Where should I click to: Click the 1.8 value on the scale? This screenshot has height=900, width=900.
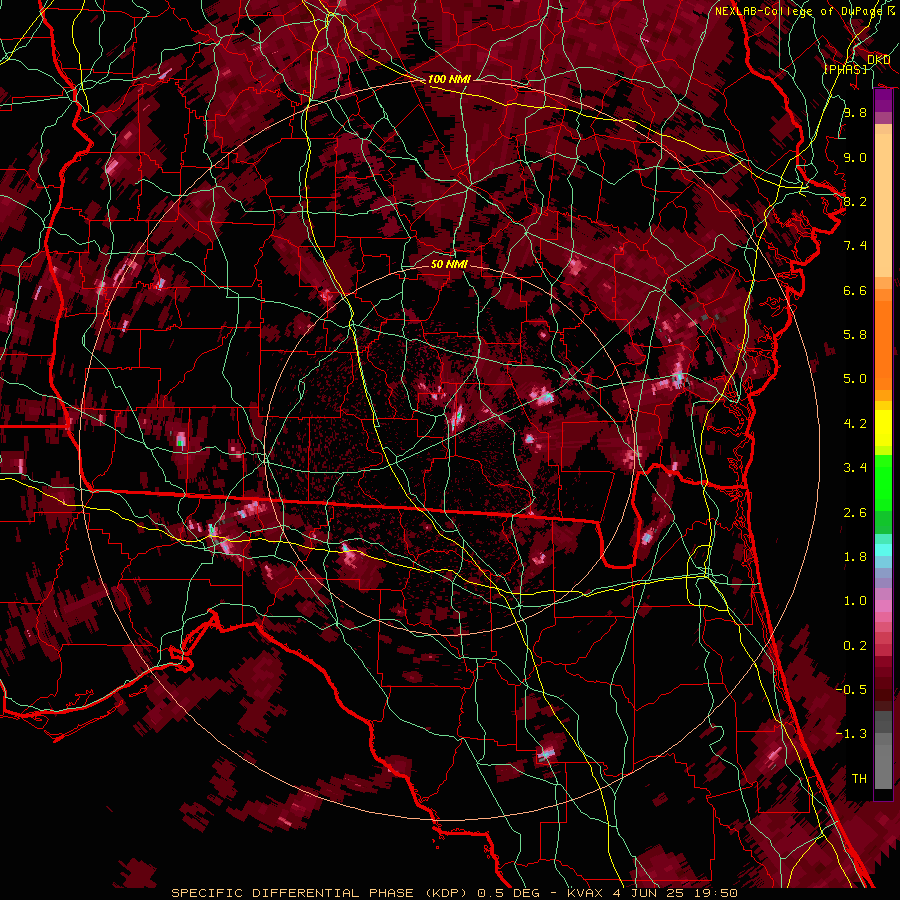pos(855,557)
